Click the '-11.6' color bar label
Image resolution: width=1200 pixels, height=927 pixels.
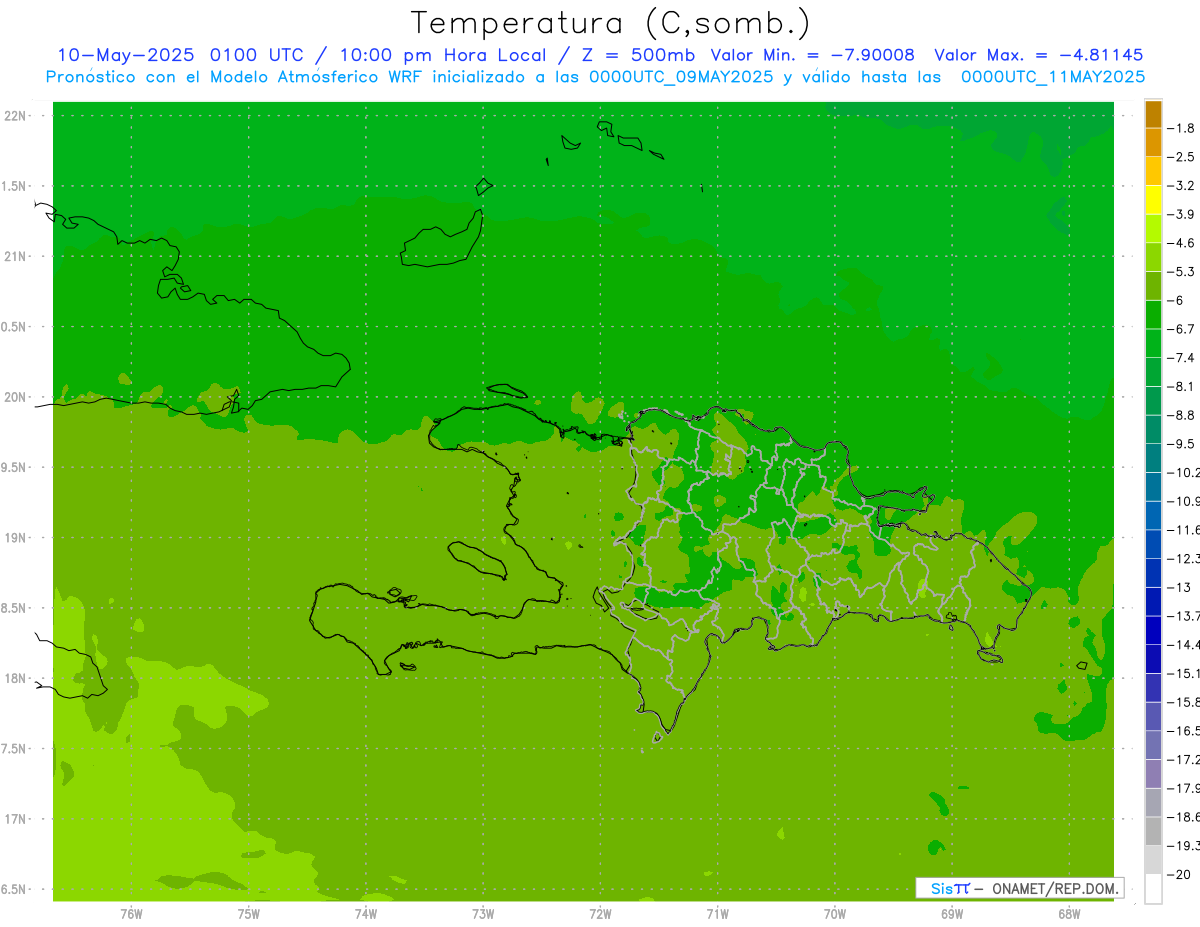(1182, 530)
